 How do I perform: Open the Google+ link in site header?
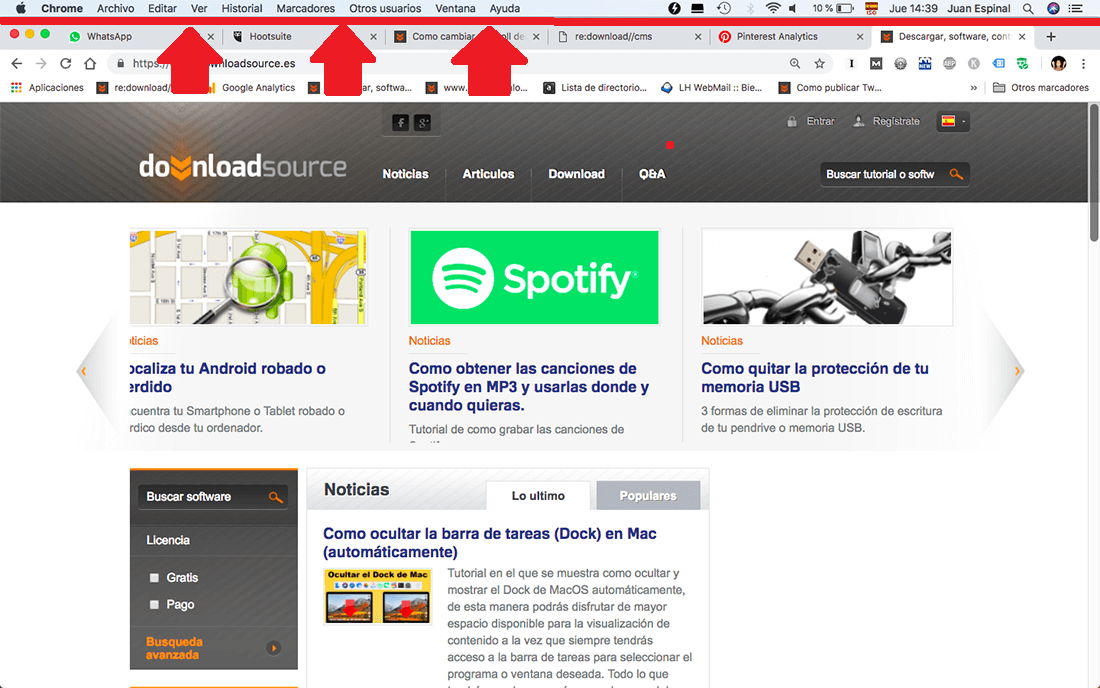tap(422, 123)
